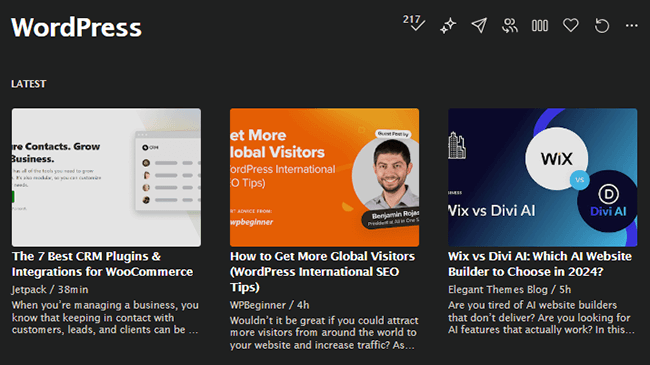Change layout with the columns view icon
Image resolution: width=650 pixels, height=365 pixels.
click(540, 26)
